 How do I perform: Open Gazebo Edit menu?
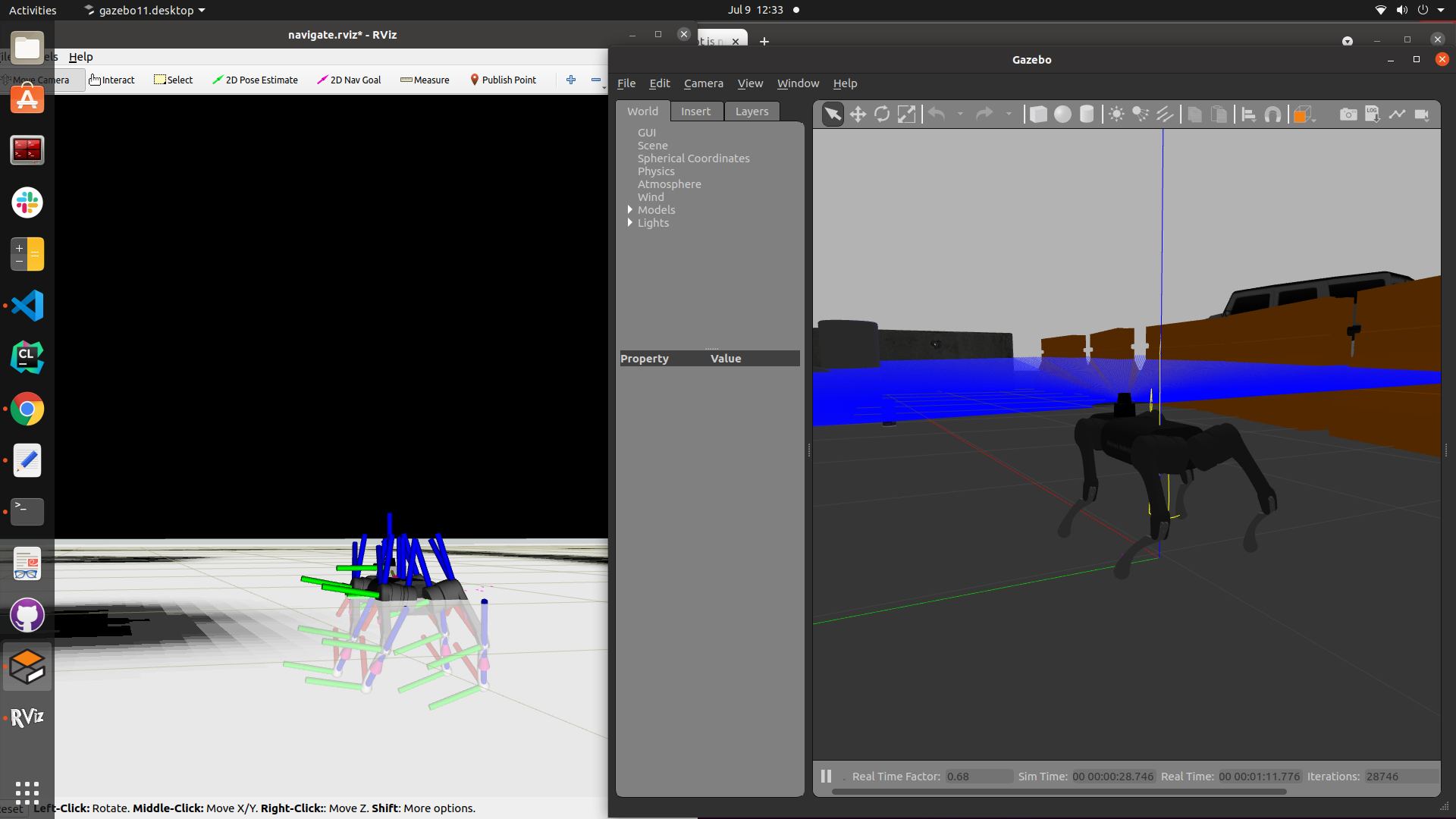coord(659,83)
